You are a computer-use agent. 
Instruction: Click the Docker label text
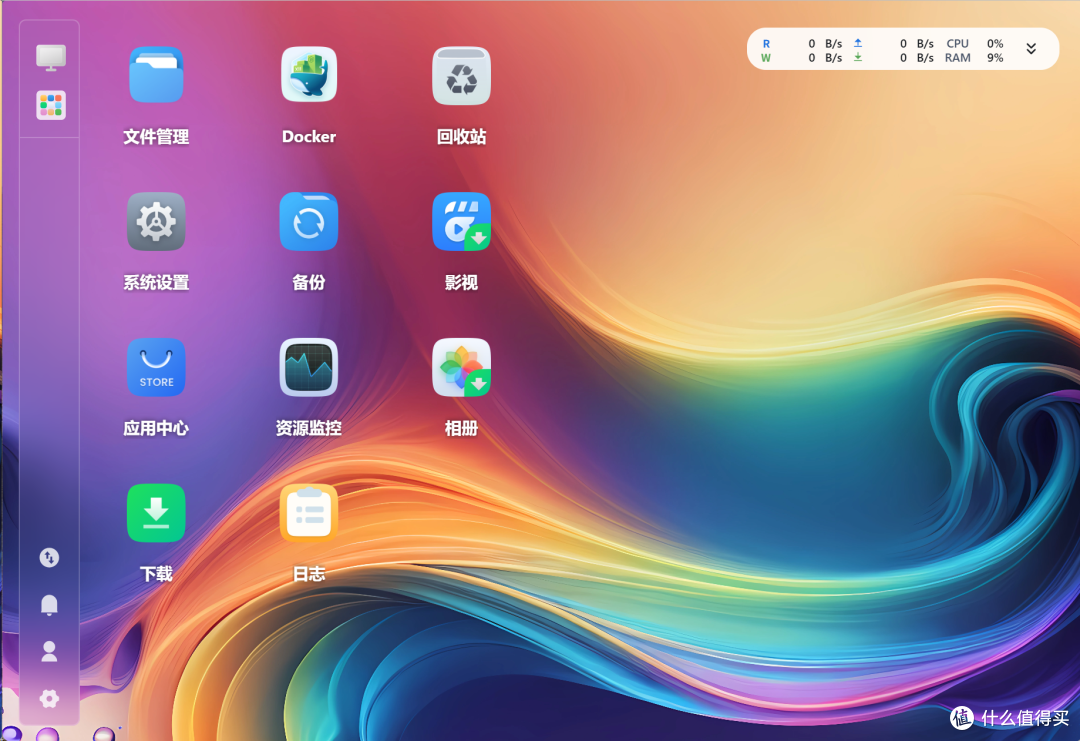(x=309, y=137)
